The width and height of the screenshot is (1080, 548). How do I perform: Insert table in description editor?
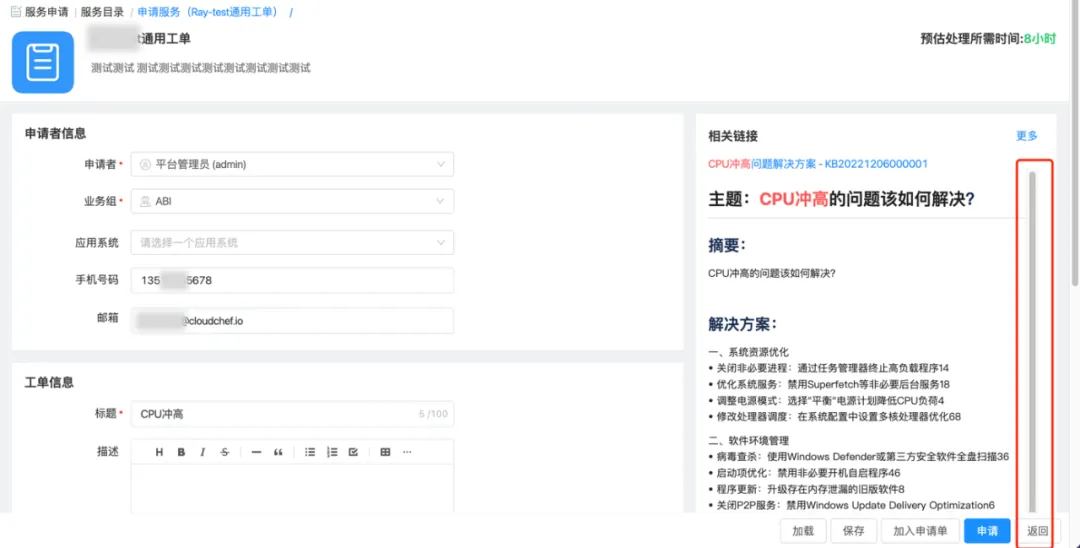coord(385,452)
